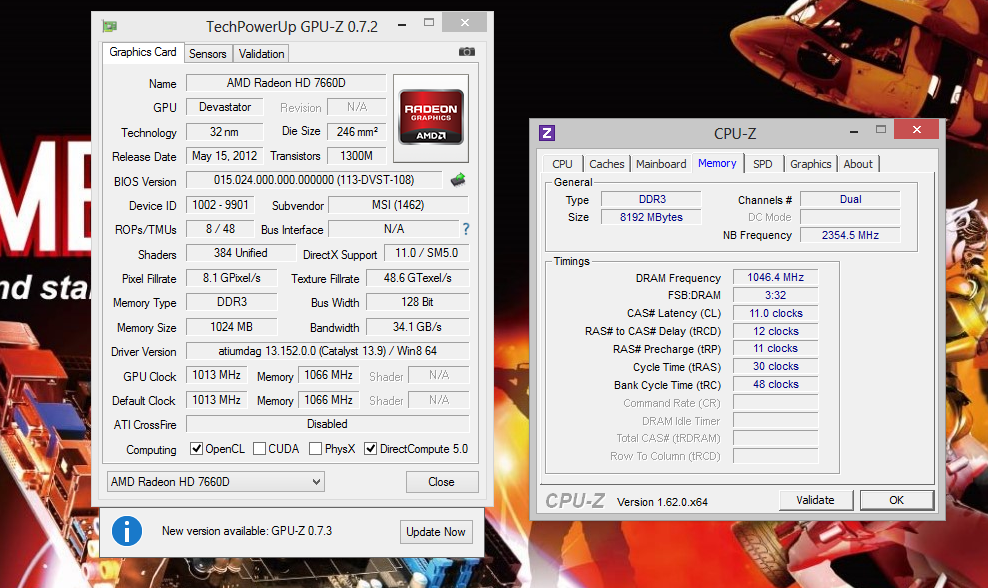Image resolution: width=988 pixels, height=588 pixels.
Task: Click the CAS# Latency value 11.0 clocks
Action: [776, 313]
